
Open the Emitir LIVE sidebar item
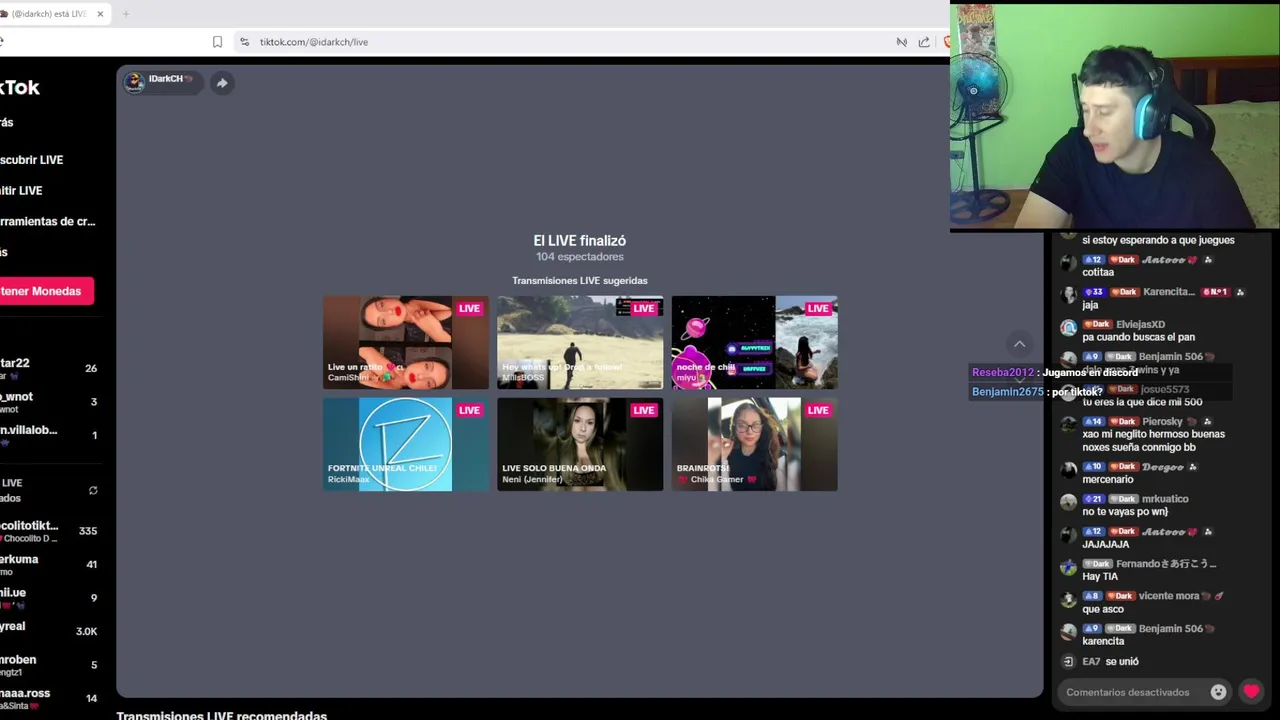[21, 191]
